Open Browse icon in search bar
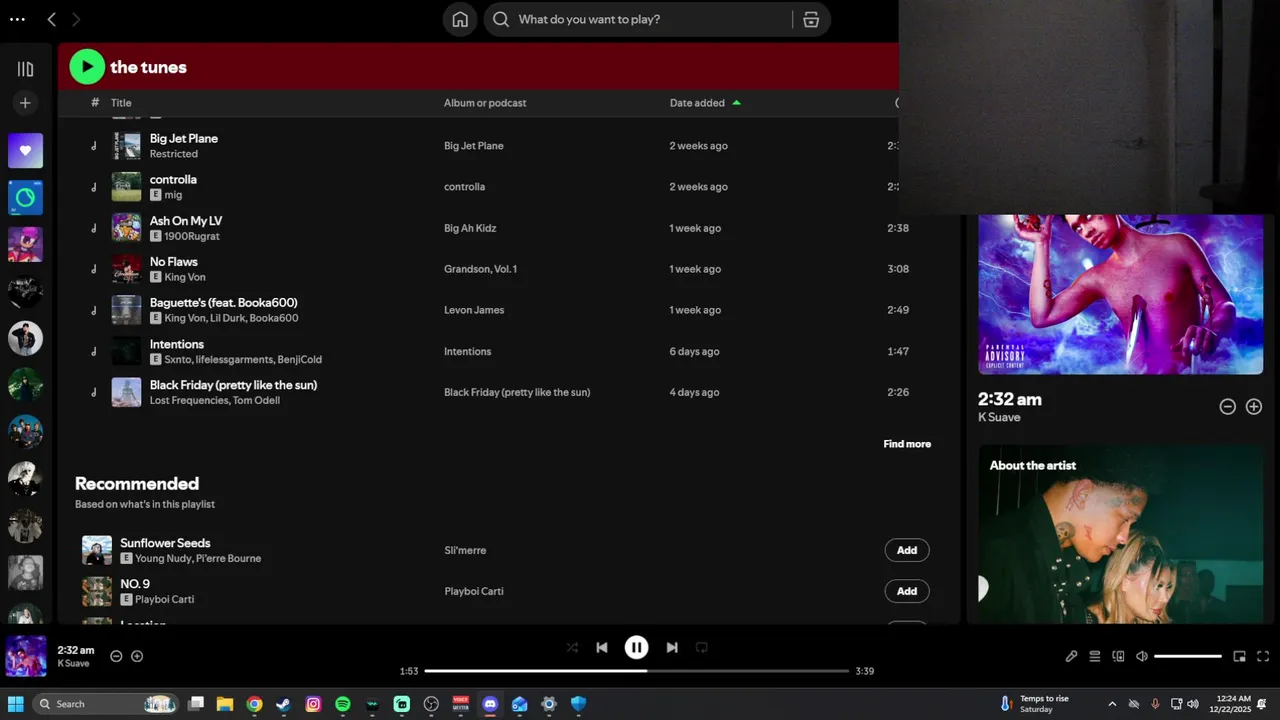Image resolution: width=1280 pixels, height=720 pixels. coord(811,19)
